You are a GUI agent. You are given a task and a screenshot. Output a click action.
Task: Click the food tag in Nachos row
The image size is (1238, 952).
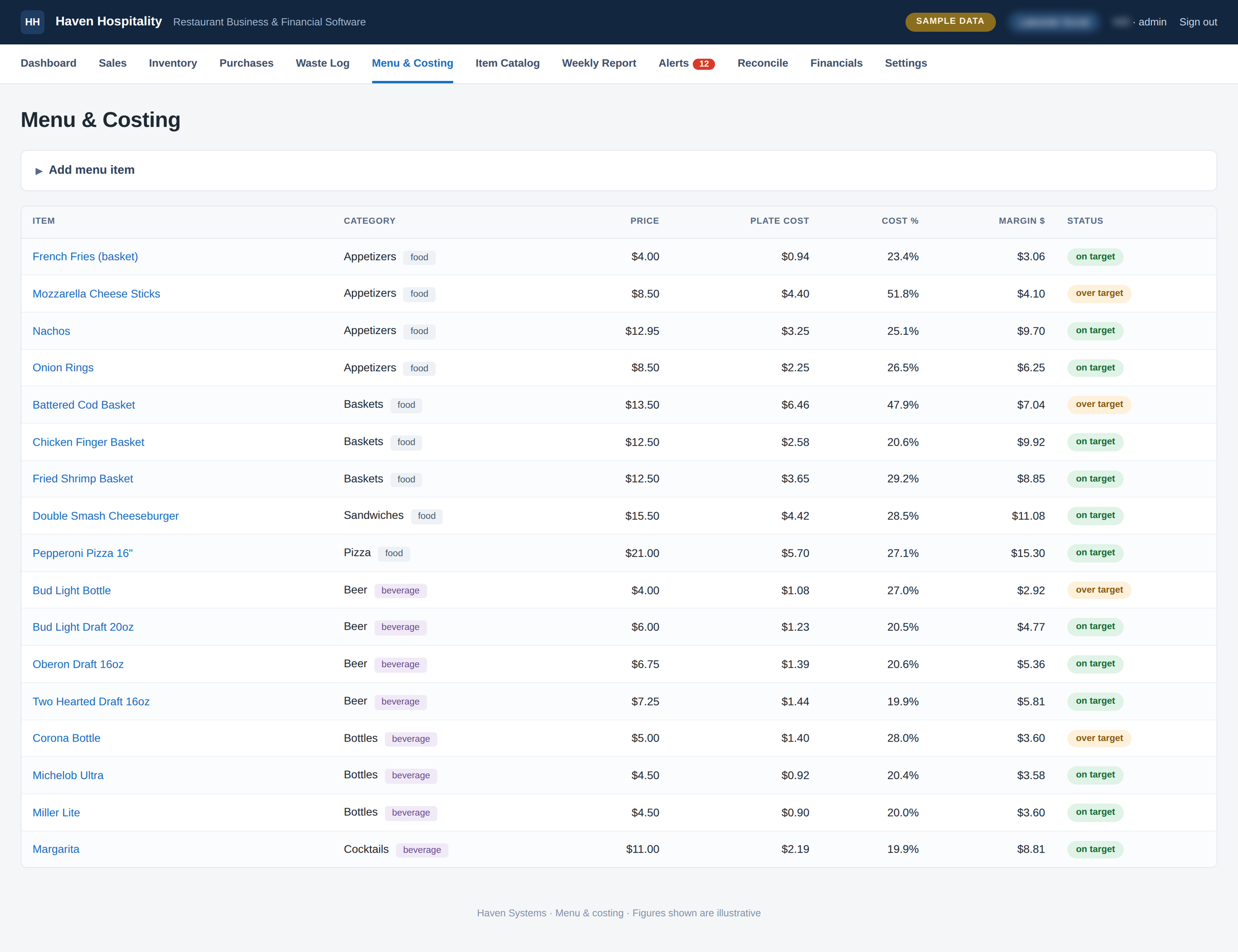tap(419, 332)
